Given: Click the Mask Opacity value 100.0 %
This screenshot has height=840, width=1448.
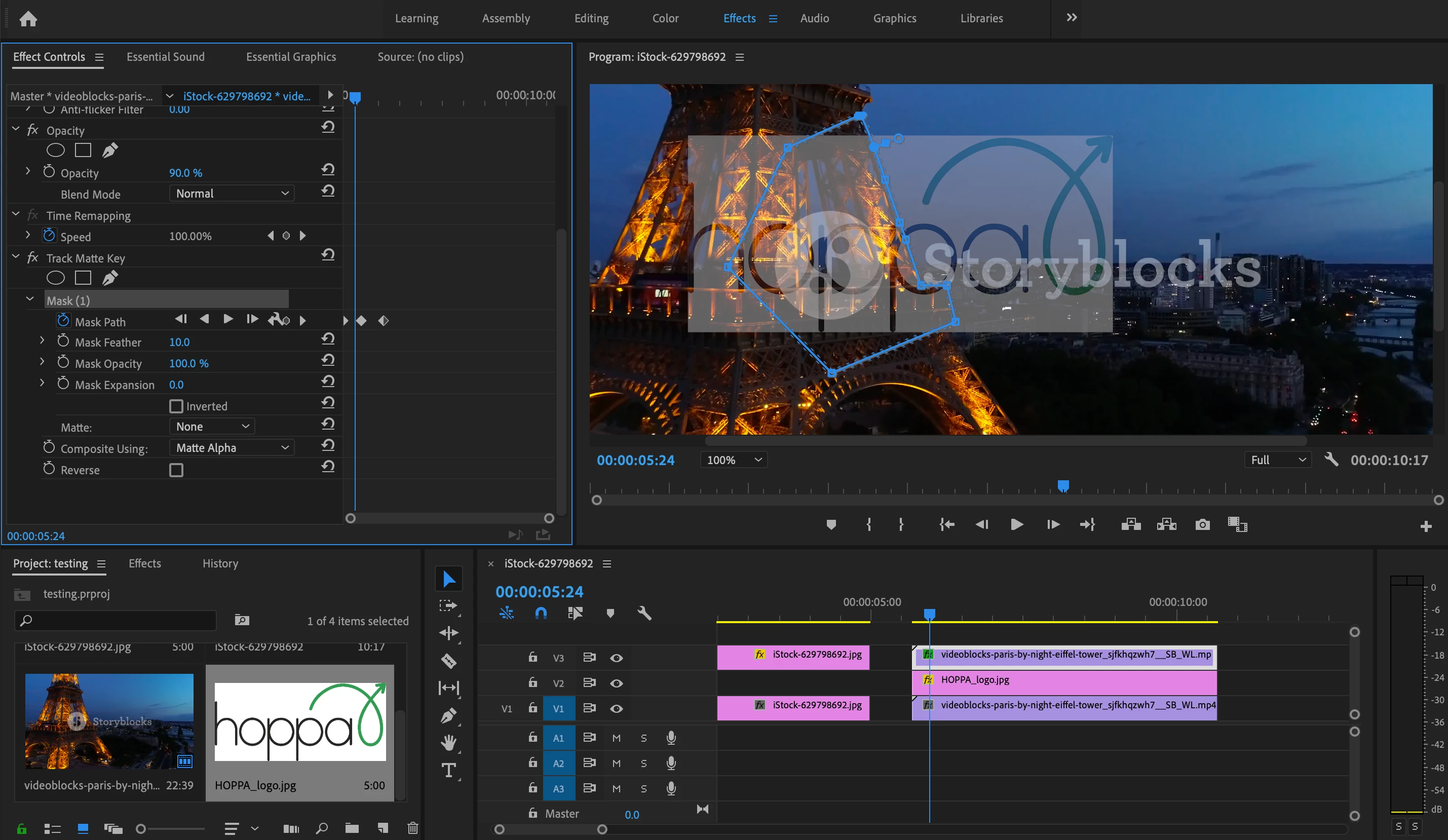Looking at the screenshot, I should pyautogui.click(x=188, y=363).
